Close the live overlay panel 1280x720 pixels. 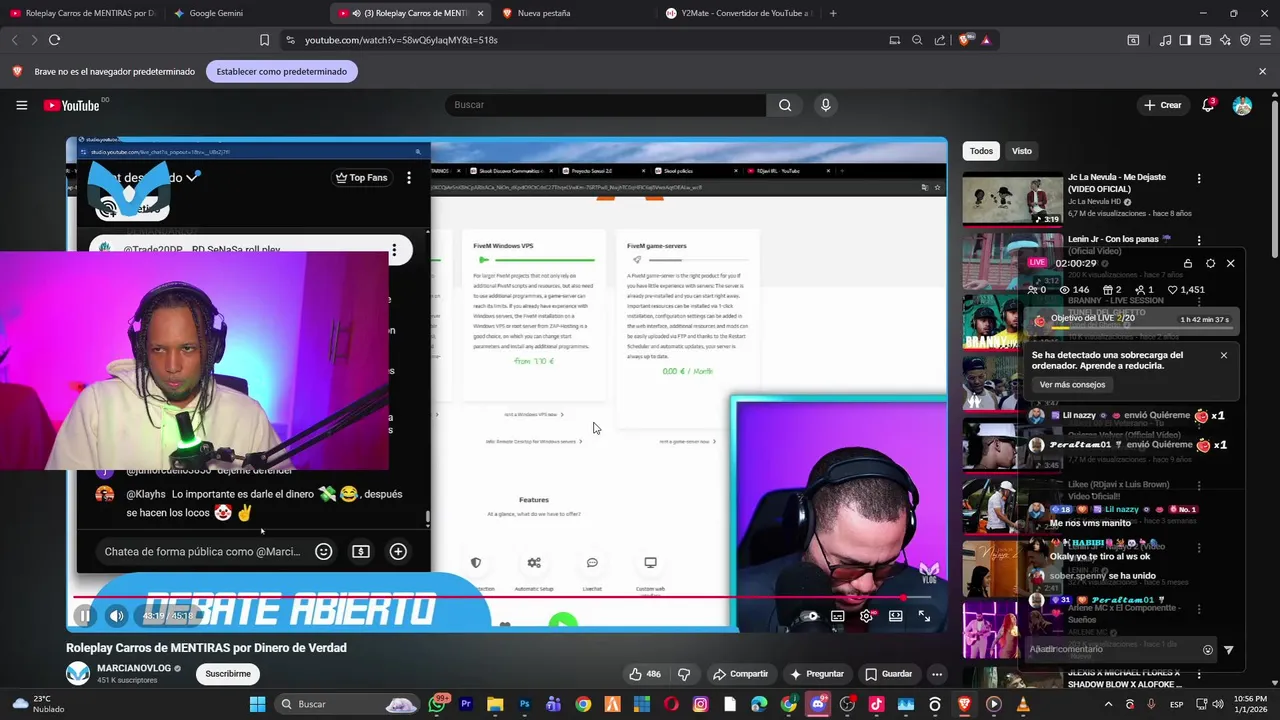point(1230,263)
